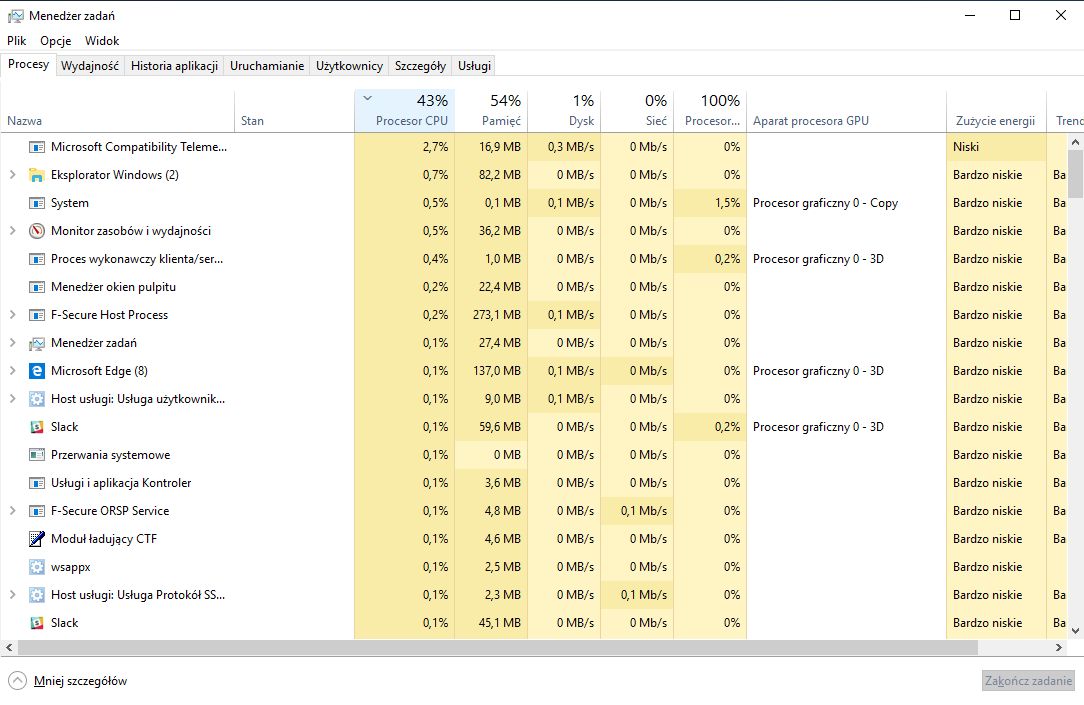Click the Host usługi: Usługa użytkownik gear icon
The width and height of the screenshot is (1084, 705).
37,399
